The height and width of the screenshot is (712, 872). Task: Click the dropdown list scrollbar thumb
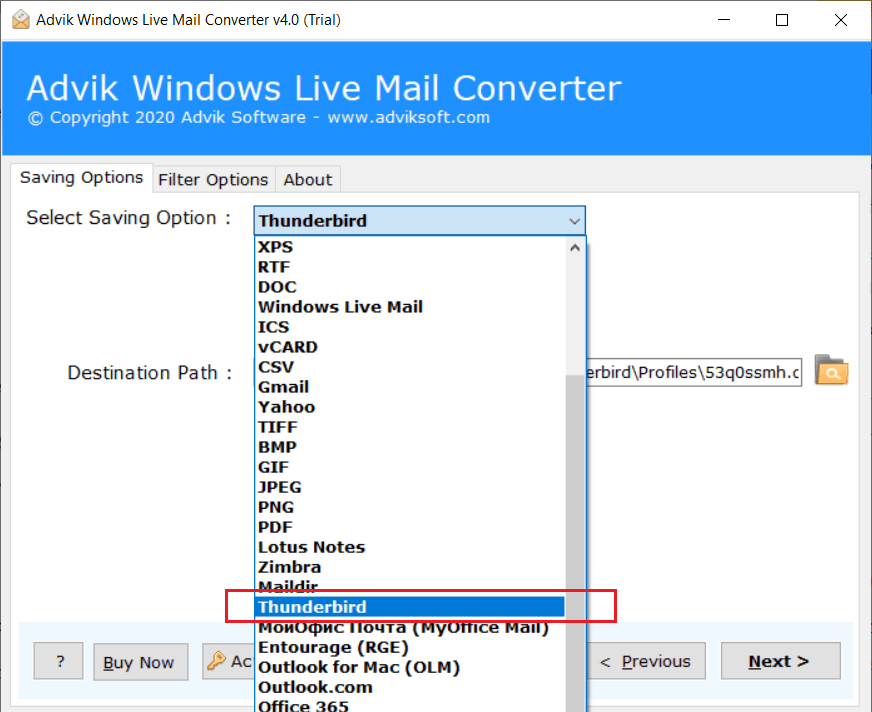click(x=575, y=542)
